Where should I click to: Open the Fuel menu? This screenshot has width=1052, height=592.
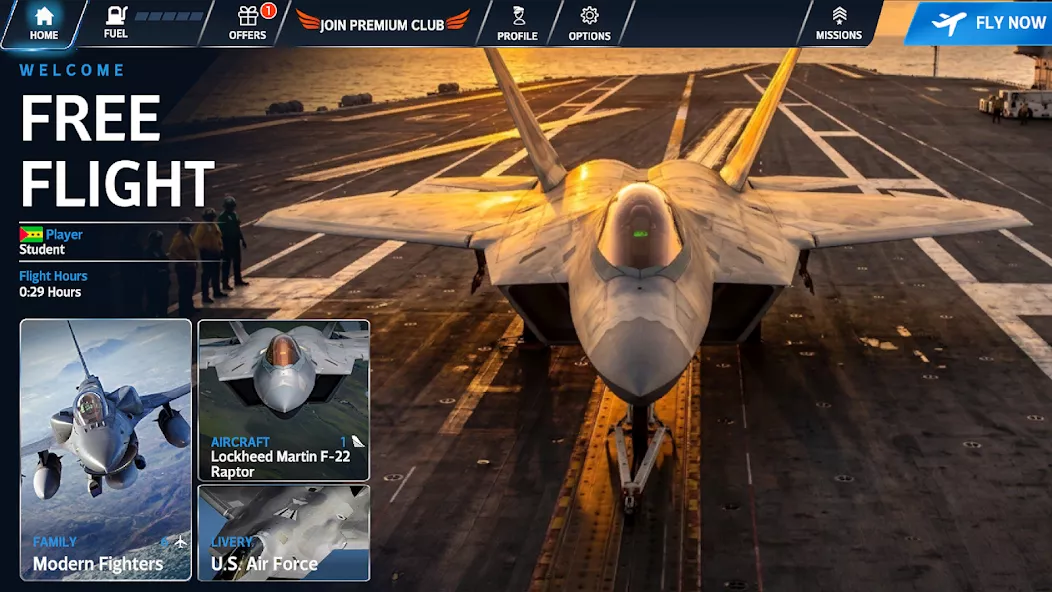(115, 23)
